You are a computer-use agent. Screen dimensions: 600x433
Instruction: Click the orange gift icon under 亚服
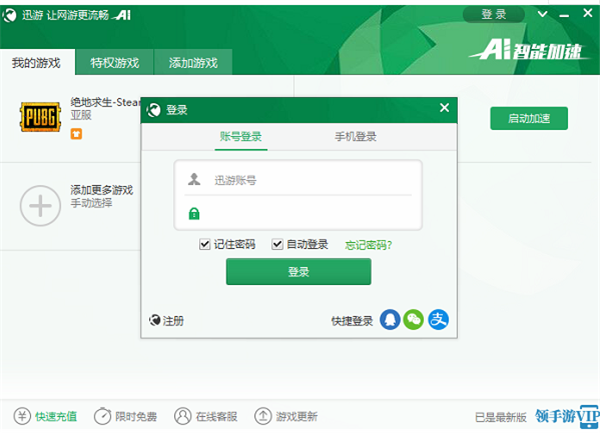pos(76,134)
